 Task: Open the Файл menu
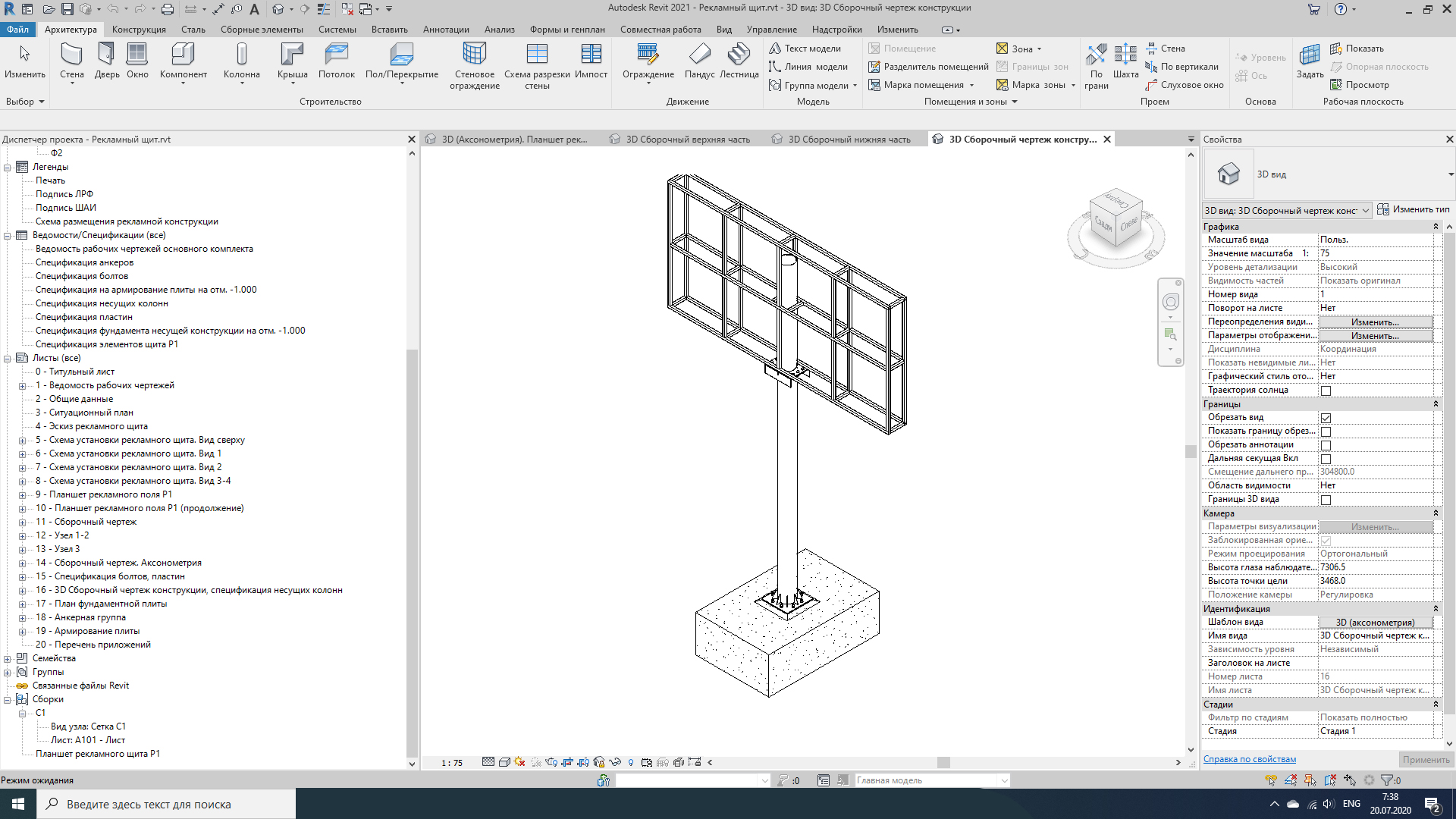click(17, 30)
